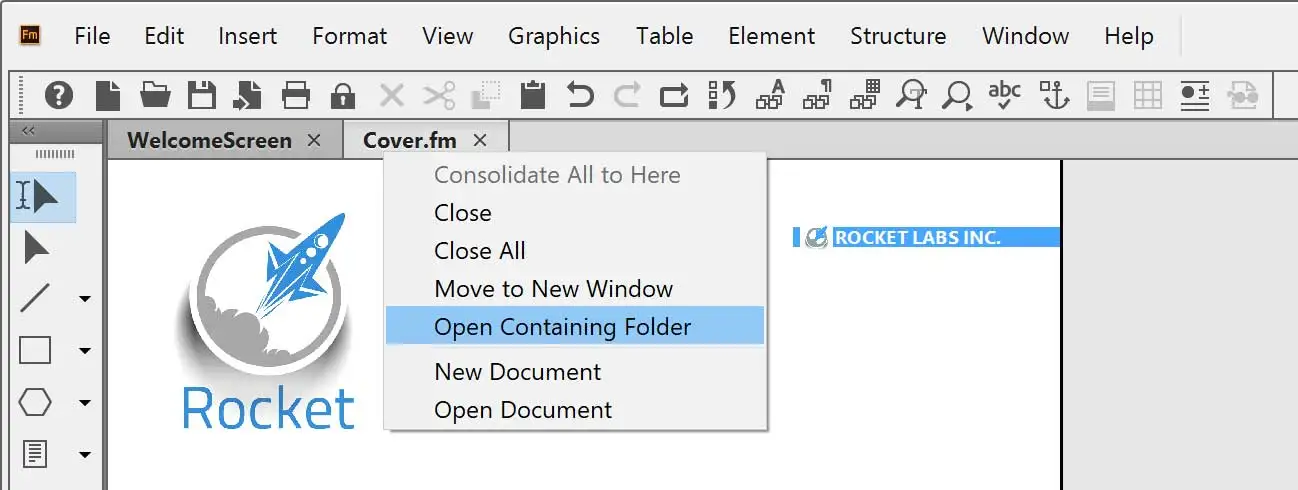The height and width of the screenshot is (490, 1298).
Task: Select Move to New Window menu entry
Action: click(x=553, y=289)
